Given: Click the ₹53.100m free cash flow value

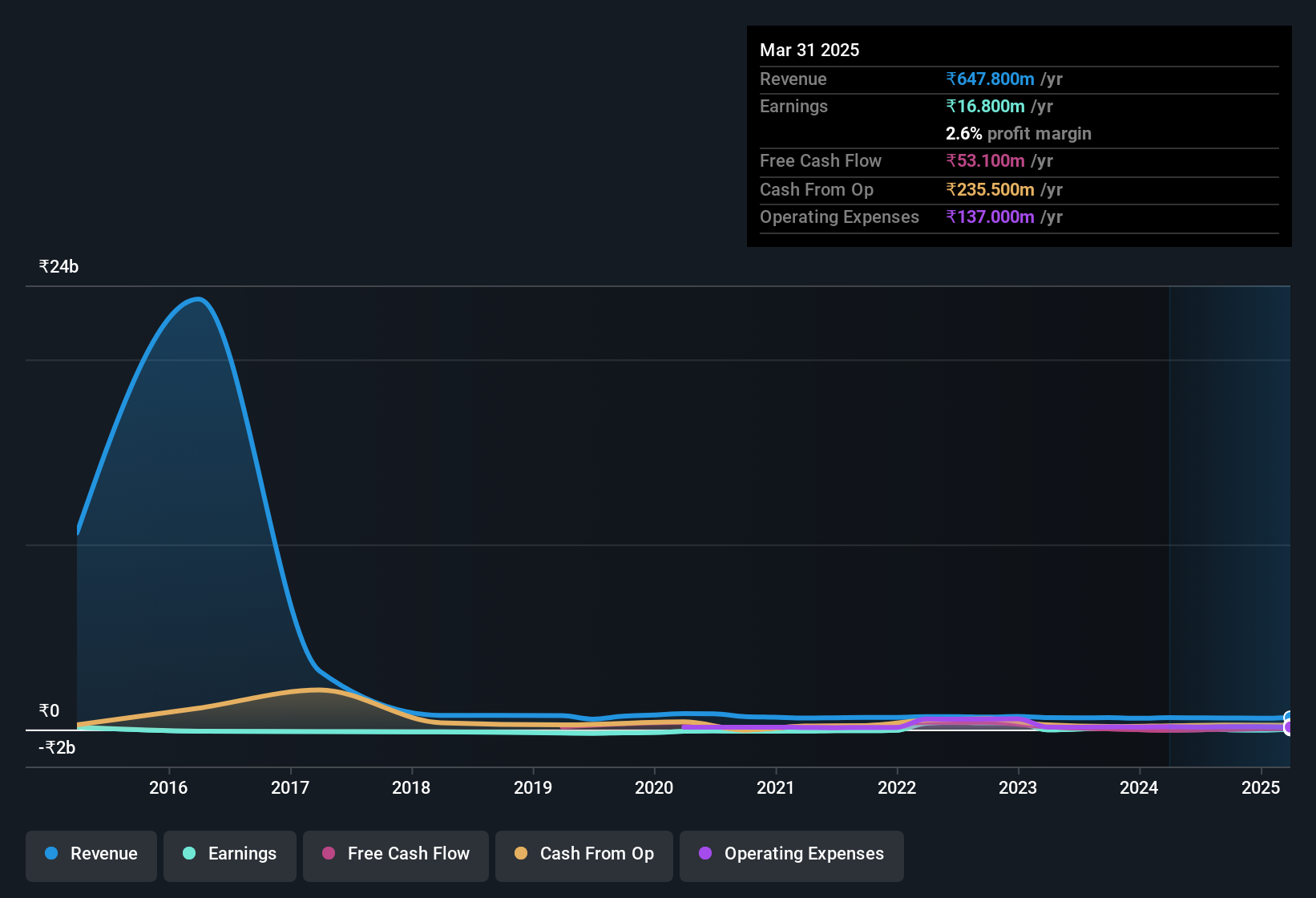Looking at the screenshot, I should 985,160.
